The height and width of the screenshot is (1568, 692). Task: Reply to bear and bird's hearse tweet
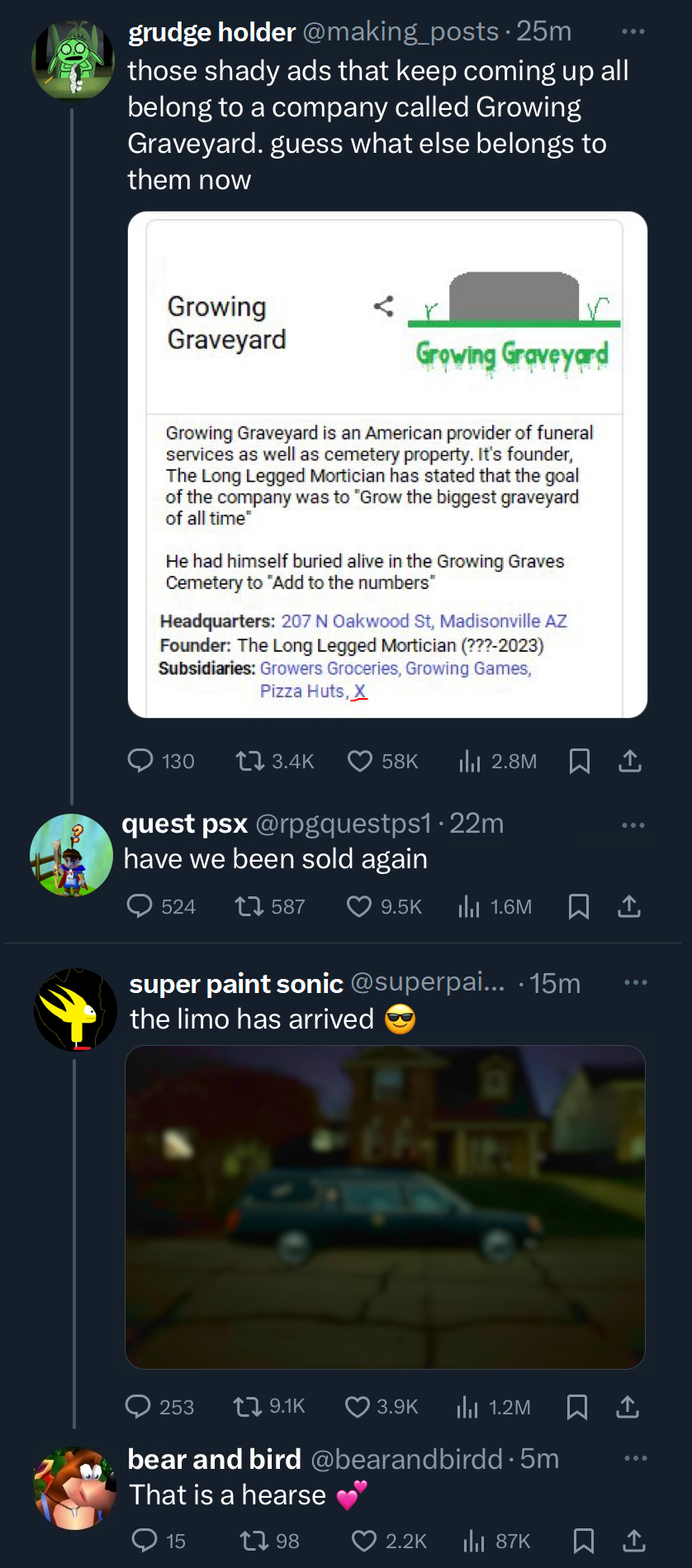(x=145, y=1540)
